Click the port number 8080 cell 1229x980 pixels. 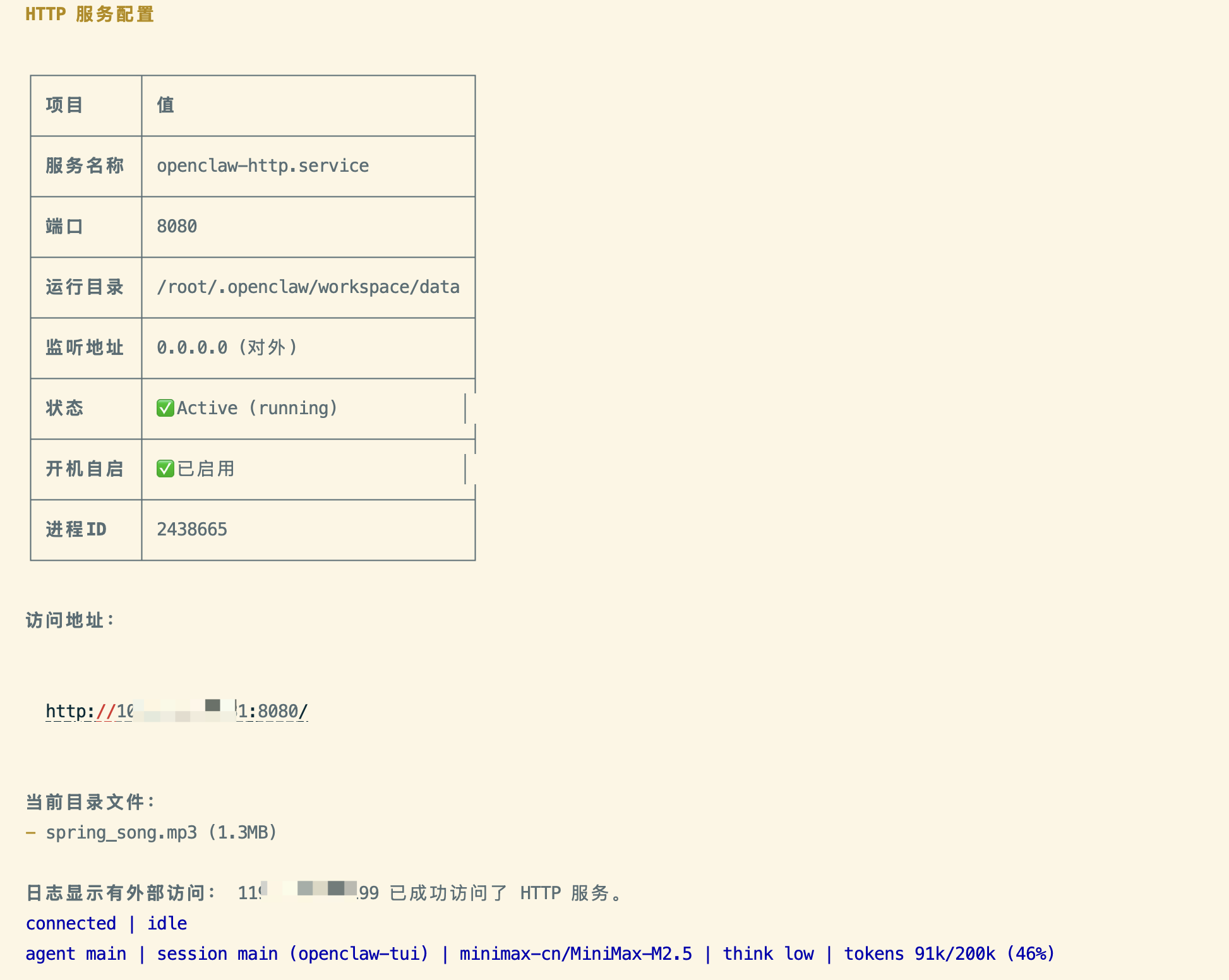point(177,226)
